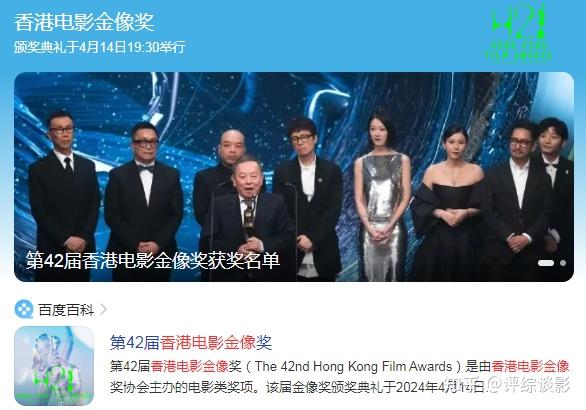Screen dimensions: 586x410
Task: Open the 百度百科 section label
Action: tap(66, 310)
